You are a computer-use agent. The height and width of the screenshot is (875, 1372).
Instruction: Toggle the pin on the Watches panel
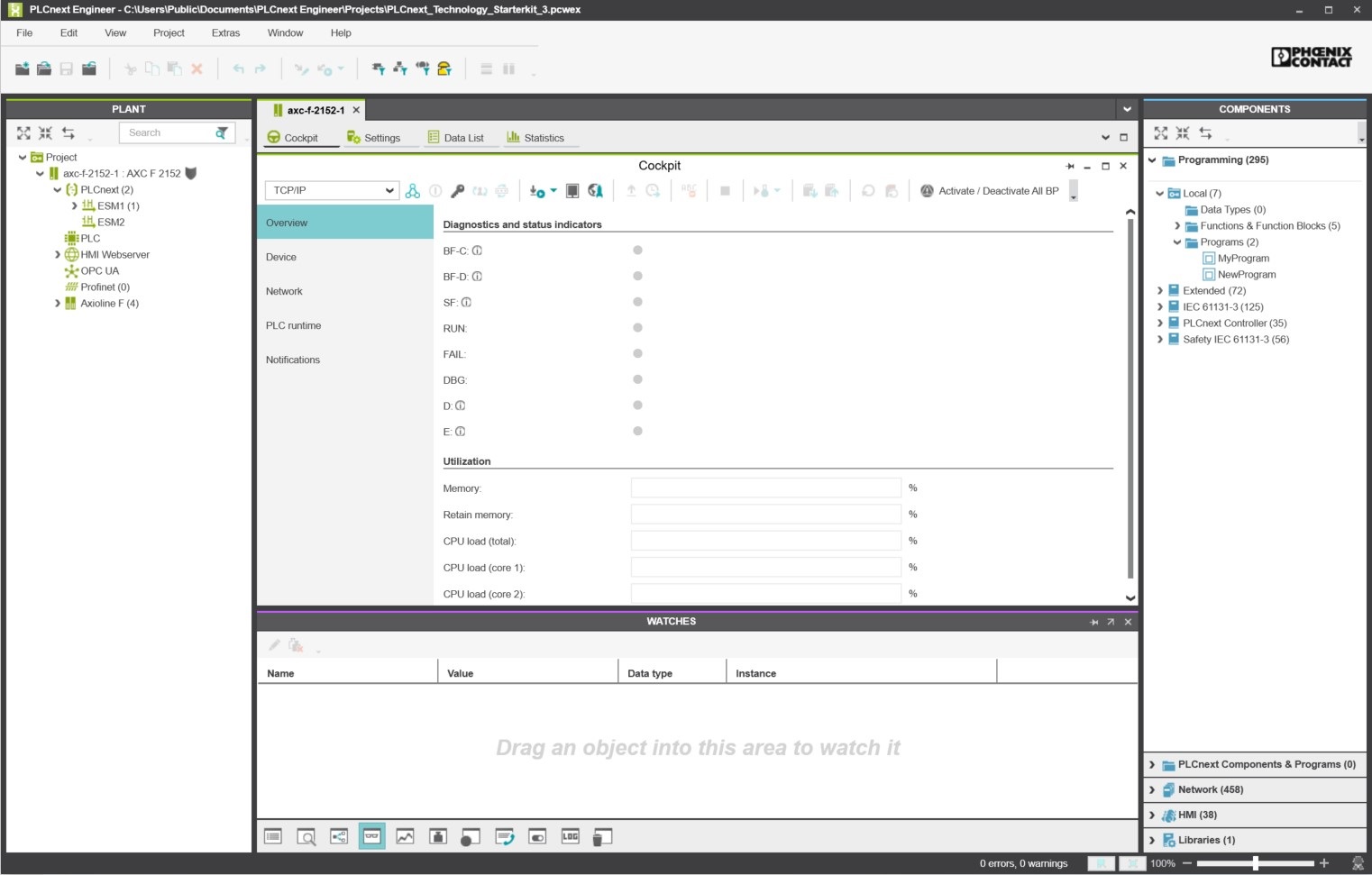point(1093,622)
